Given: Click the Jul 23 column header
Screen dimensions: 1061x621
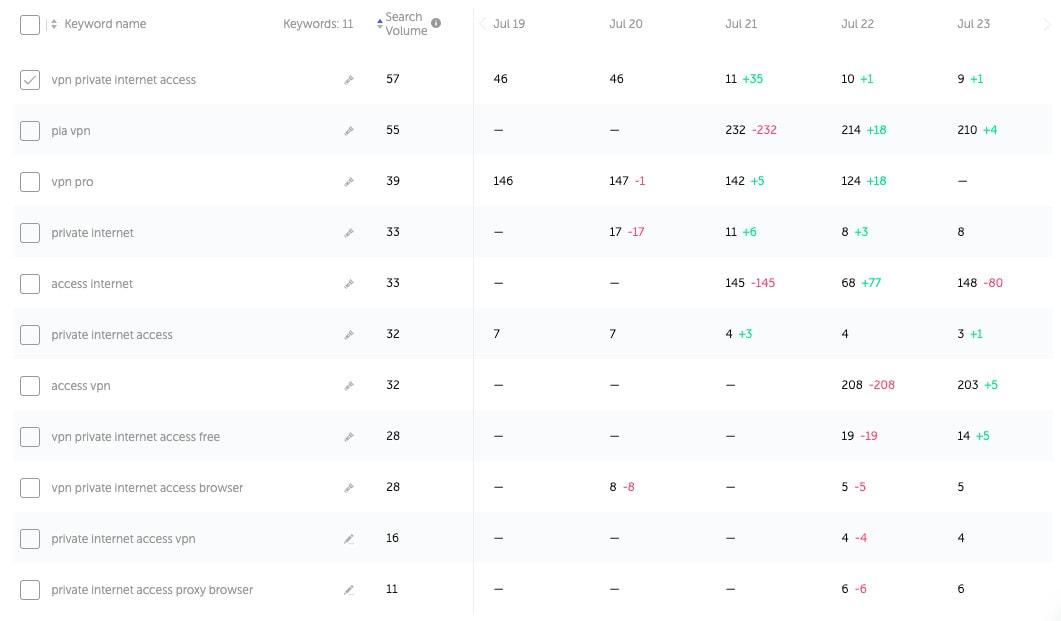Looking at the screenshot, I should (972, 24).
